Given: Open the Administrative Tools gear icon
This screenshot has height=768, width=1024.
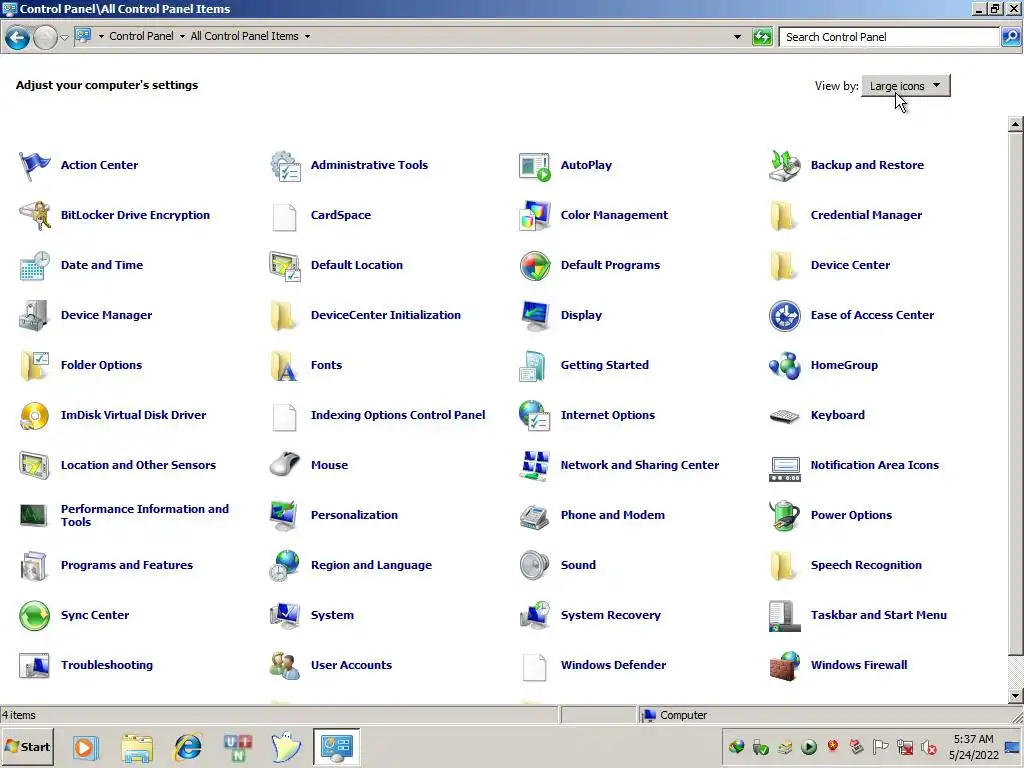Looking at the screenshot, I should [285, 165].
